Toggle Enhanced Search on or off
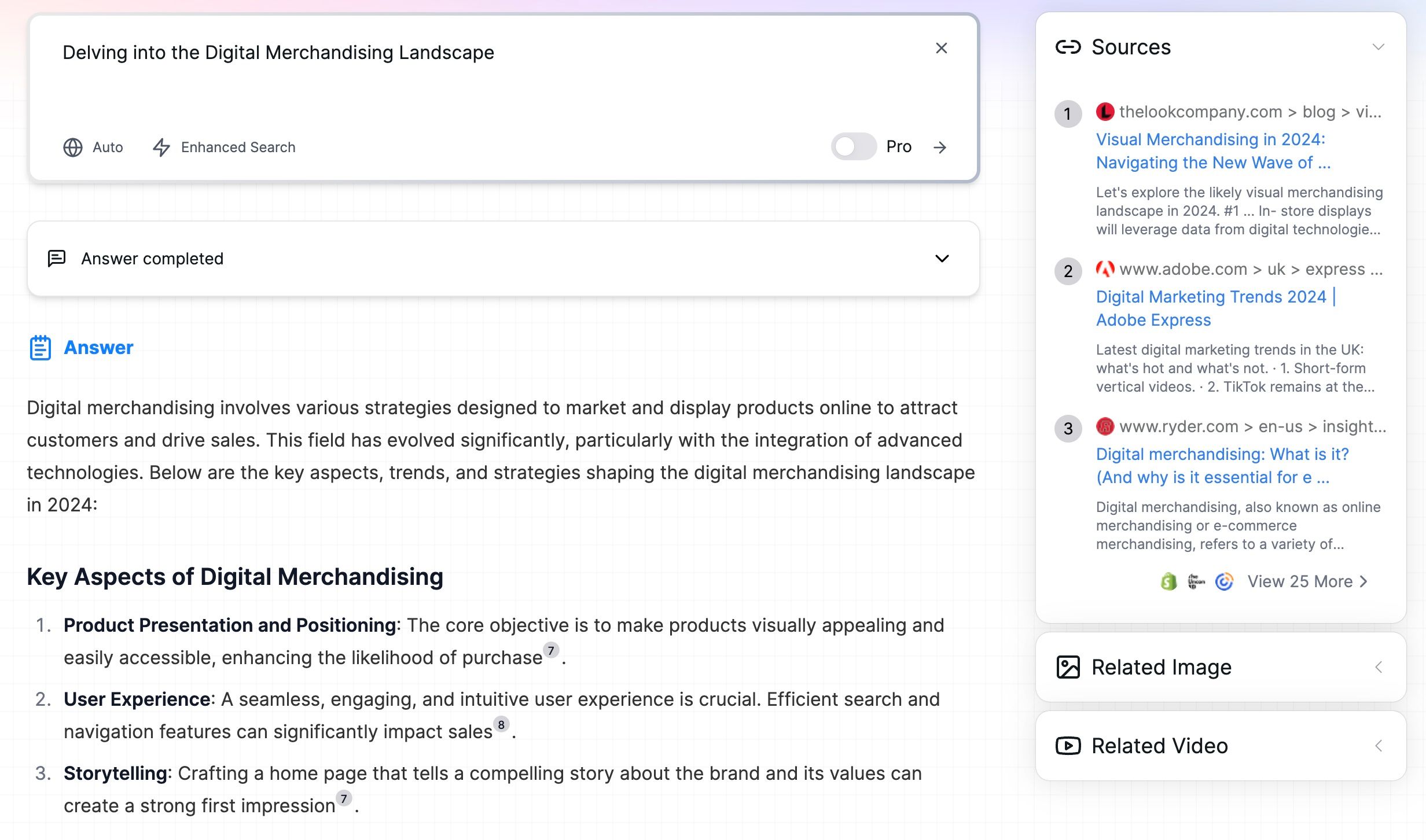The height and width of the screenshot is (840, 1426). [x=225, y=147]
